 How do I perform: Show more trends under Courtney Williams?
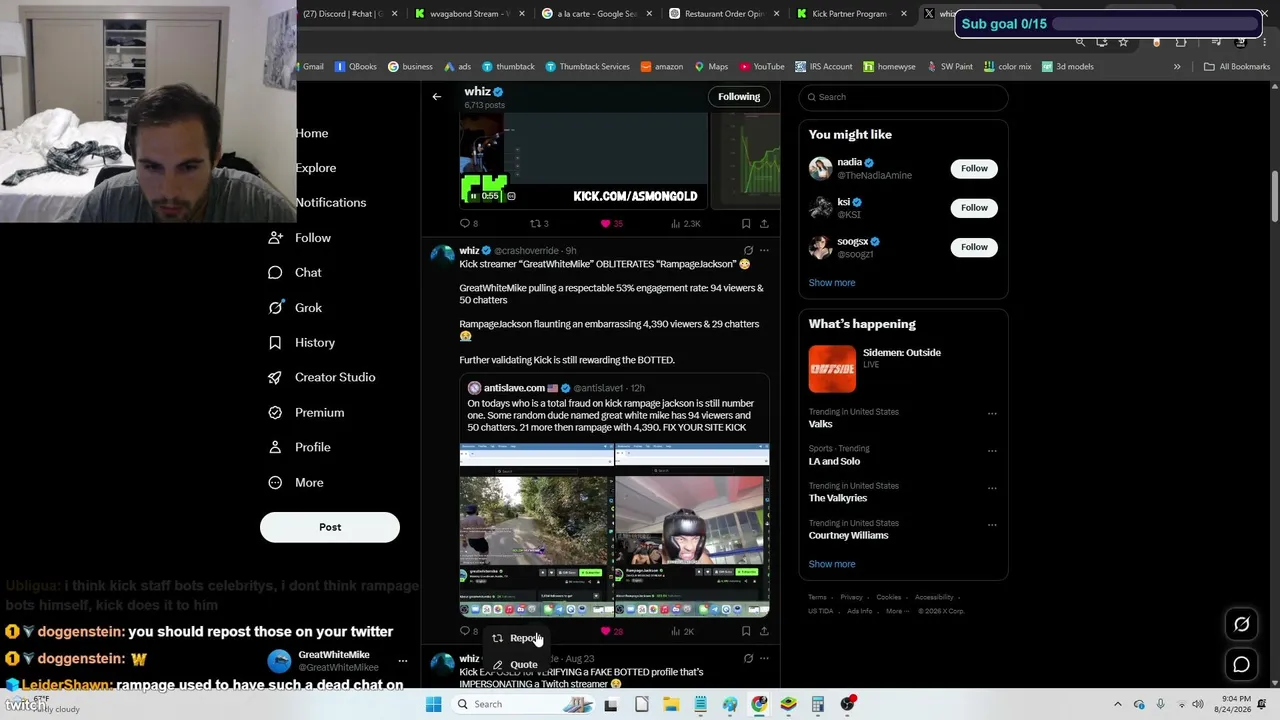(832, 564)
